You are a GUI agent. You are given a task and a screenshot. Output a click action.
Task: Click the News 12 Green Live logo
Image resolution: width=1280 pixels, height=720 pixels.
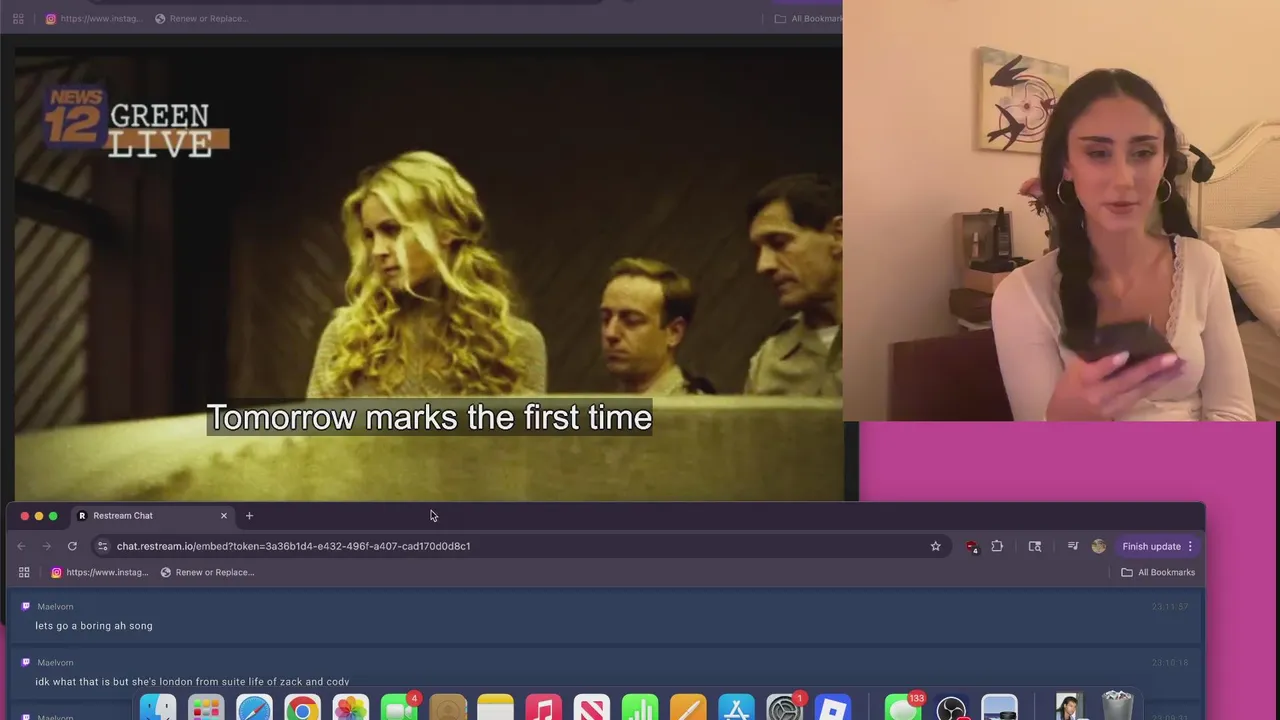pyautogui.click(x=137, y=123)
